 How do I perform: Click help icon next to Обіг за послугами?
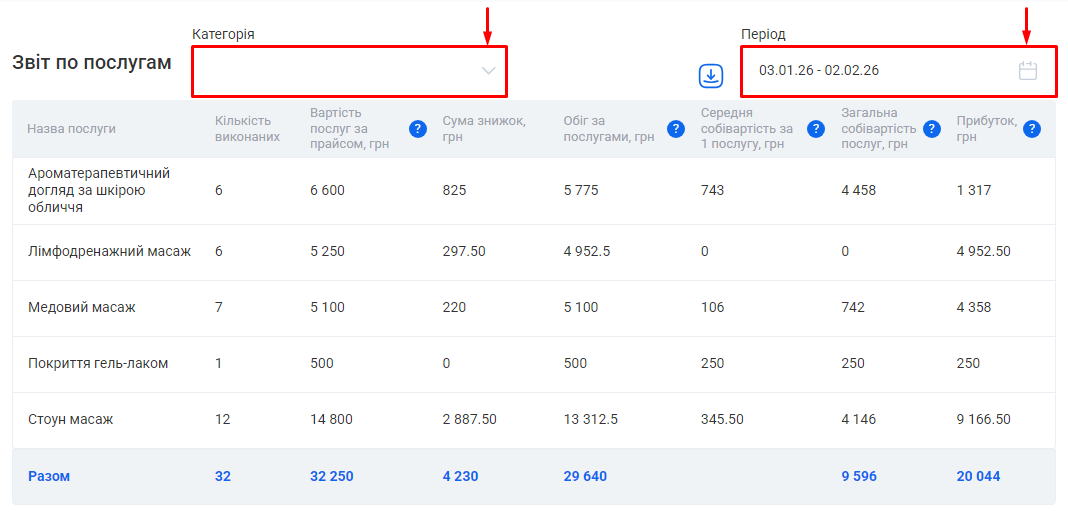(675, 129)
